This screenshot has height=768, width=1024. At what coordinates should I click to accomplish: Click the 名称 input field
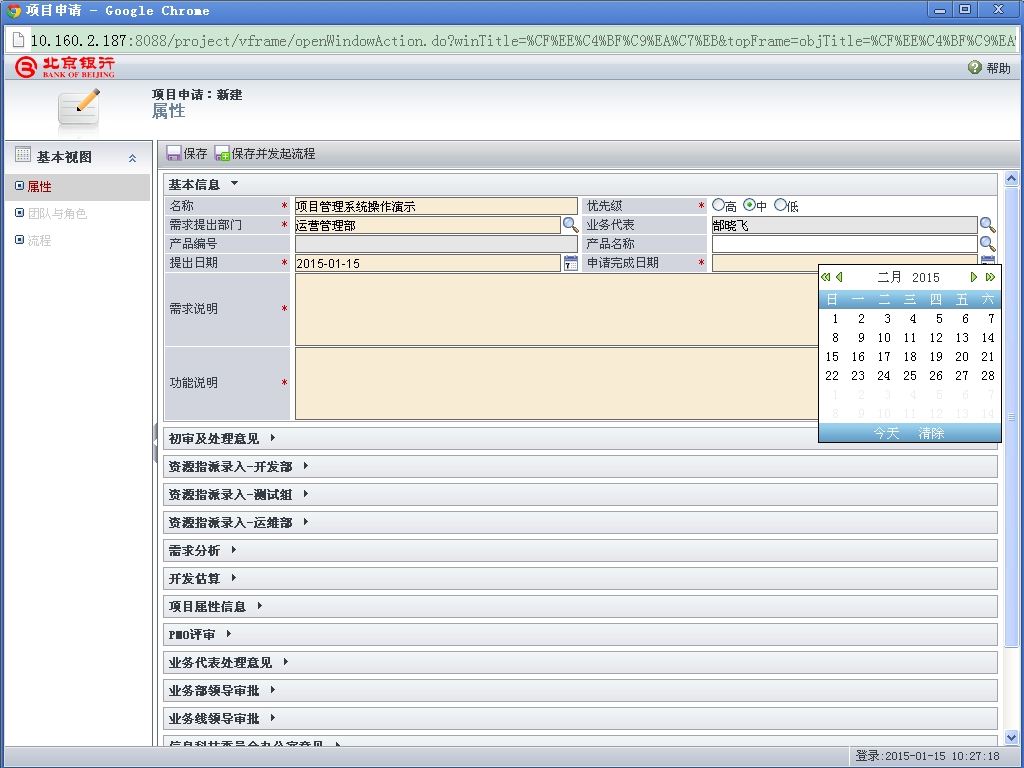click(x=436, y=206)
